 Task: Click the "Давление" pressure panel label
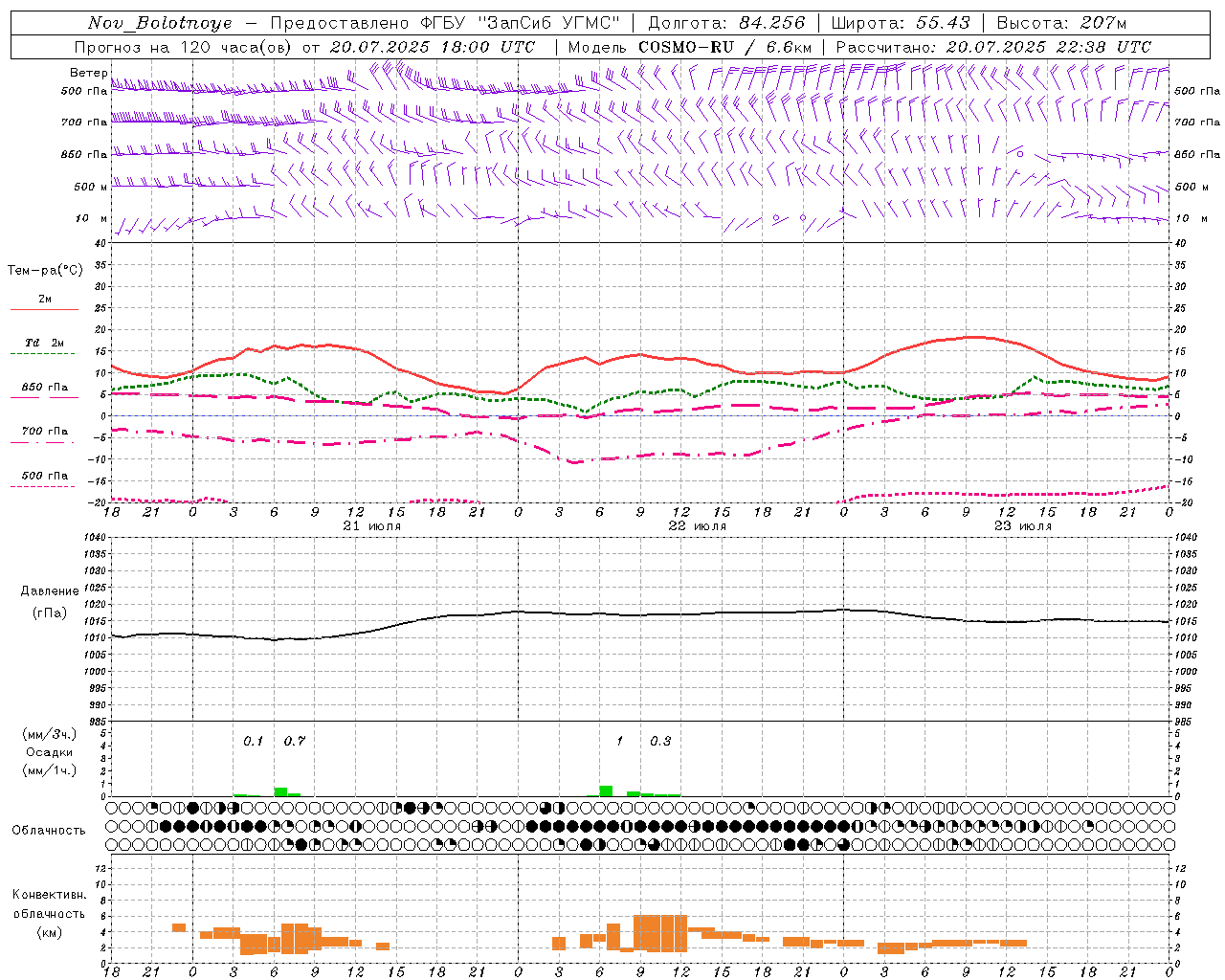(x=50, y=591)
